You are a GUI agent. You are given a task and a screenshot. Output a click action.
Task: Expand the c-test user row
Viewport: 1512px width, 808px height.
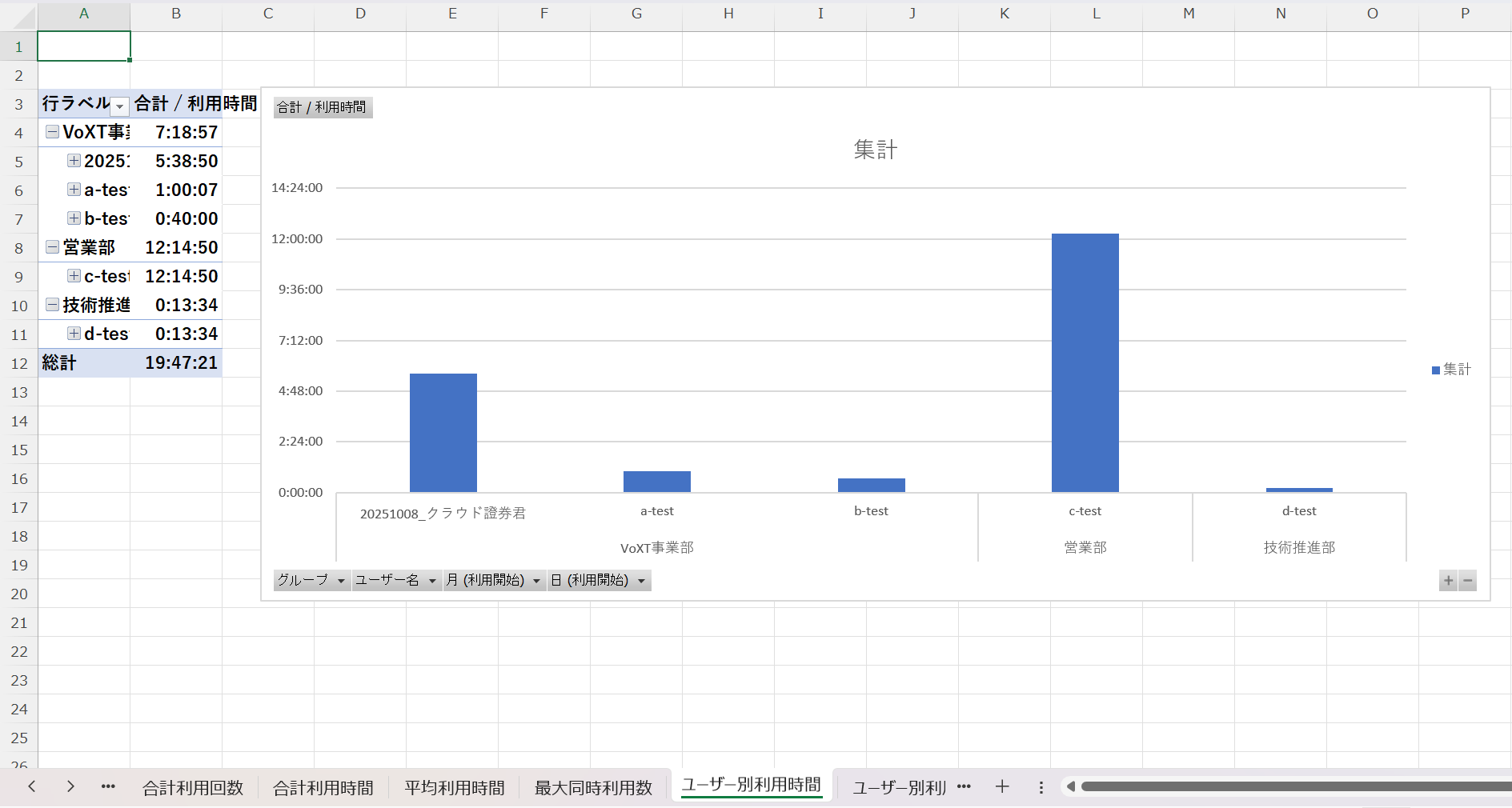click(x=74, y=276)
